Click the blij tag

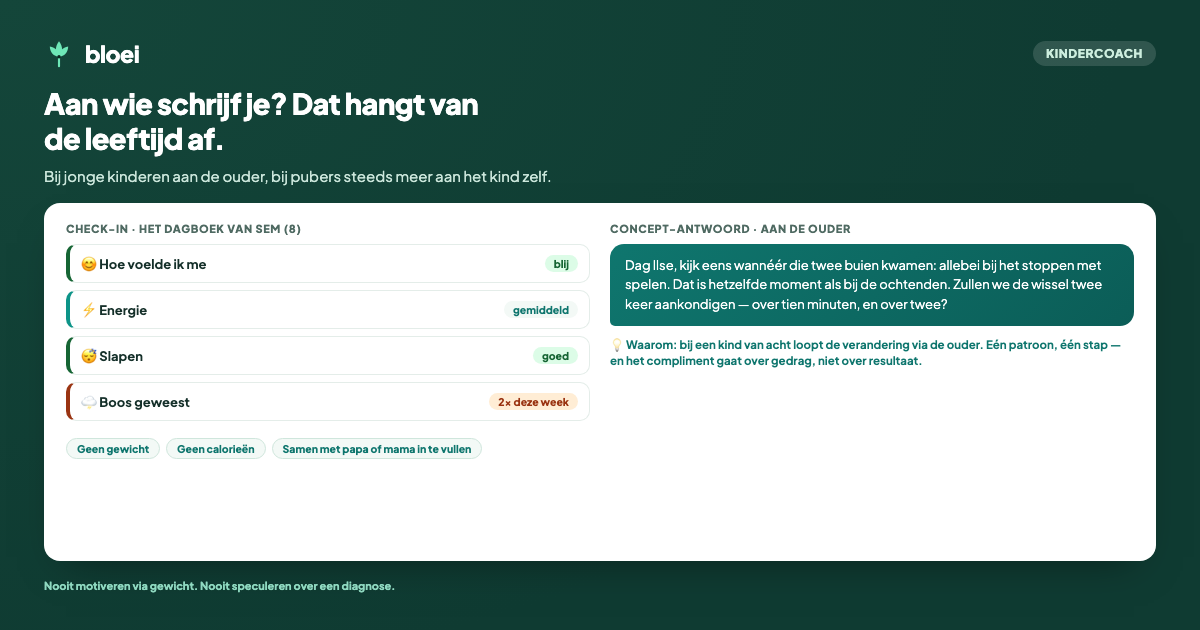click(x=561, y=264)
